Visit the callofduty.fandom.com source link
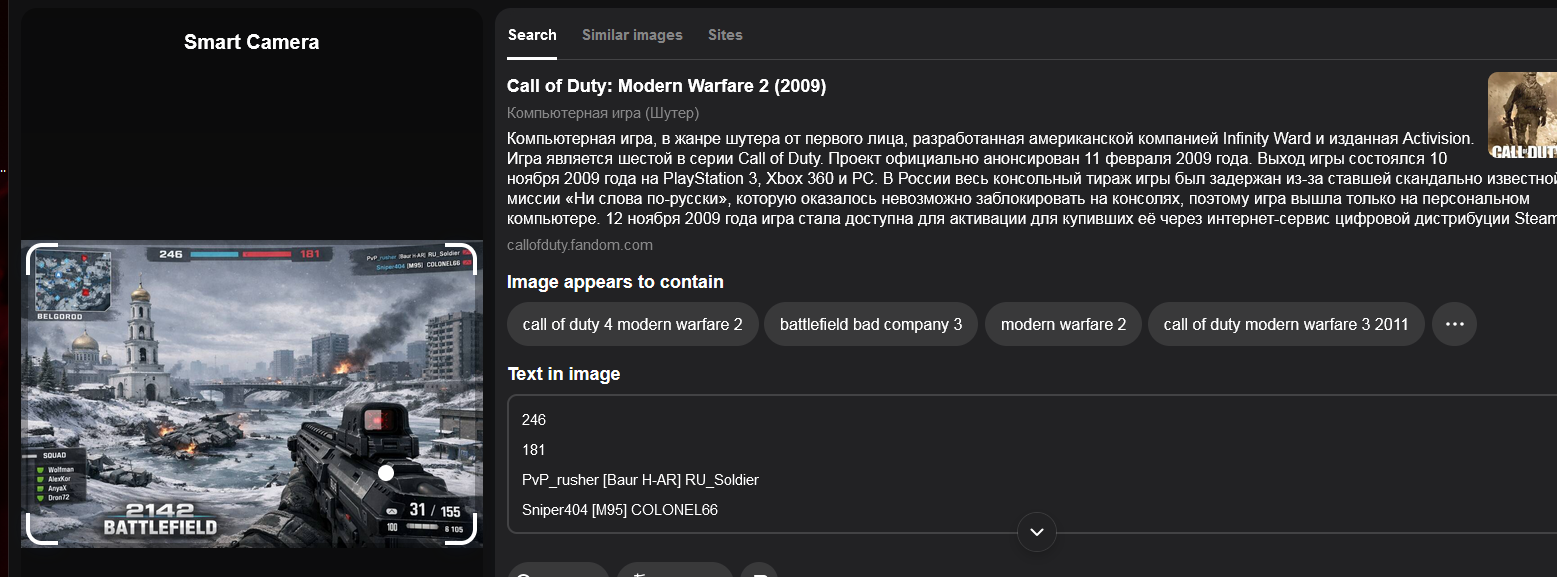This screenshot has height=577, width=1557. [580, 245]
